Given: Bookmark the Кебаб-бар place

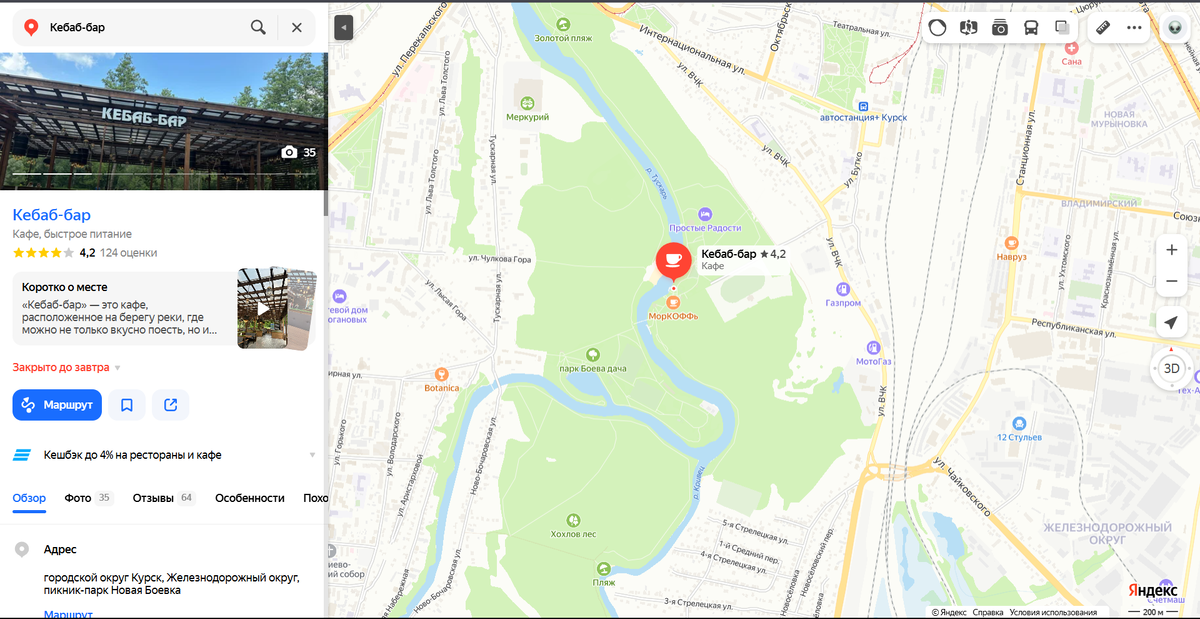Looking at the screenshot, I should (x=127, y=405).
